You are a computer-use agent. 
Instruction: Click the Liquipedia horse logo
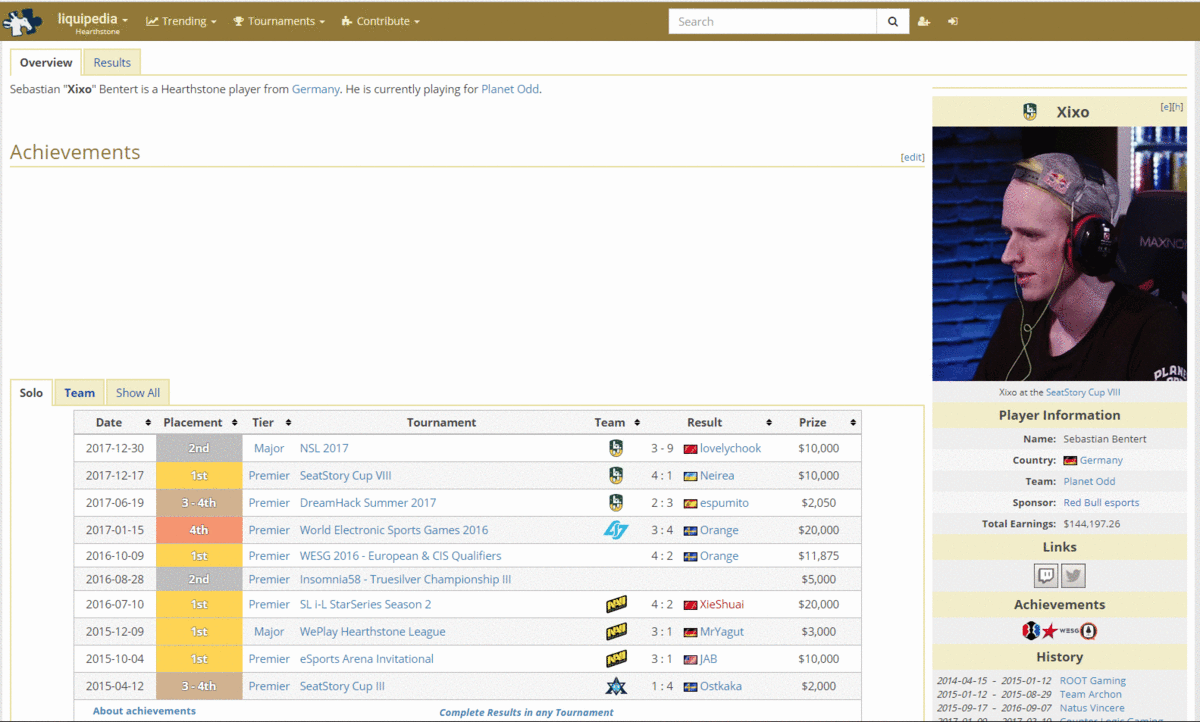point(24,20)
